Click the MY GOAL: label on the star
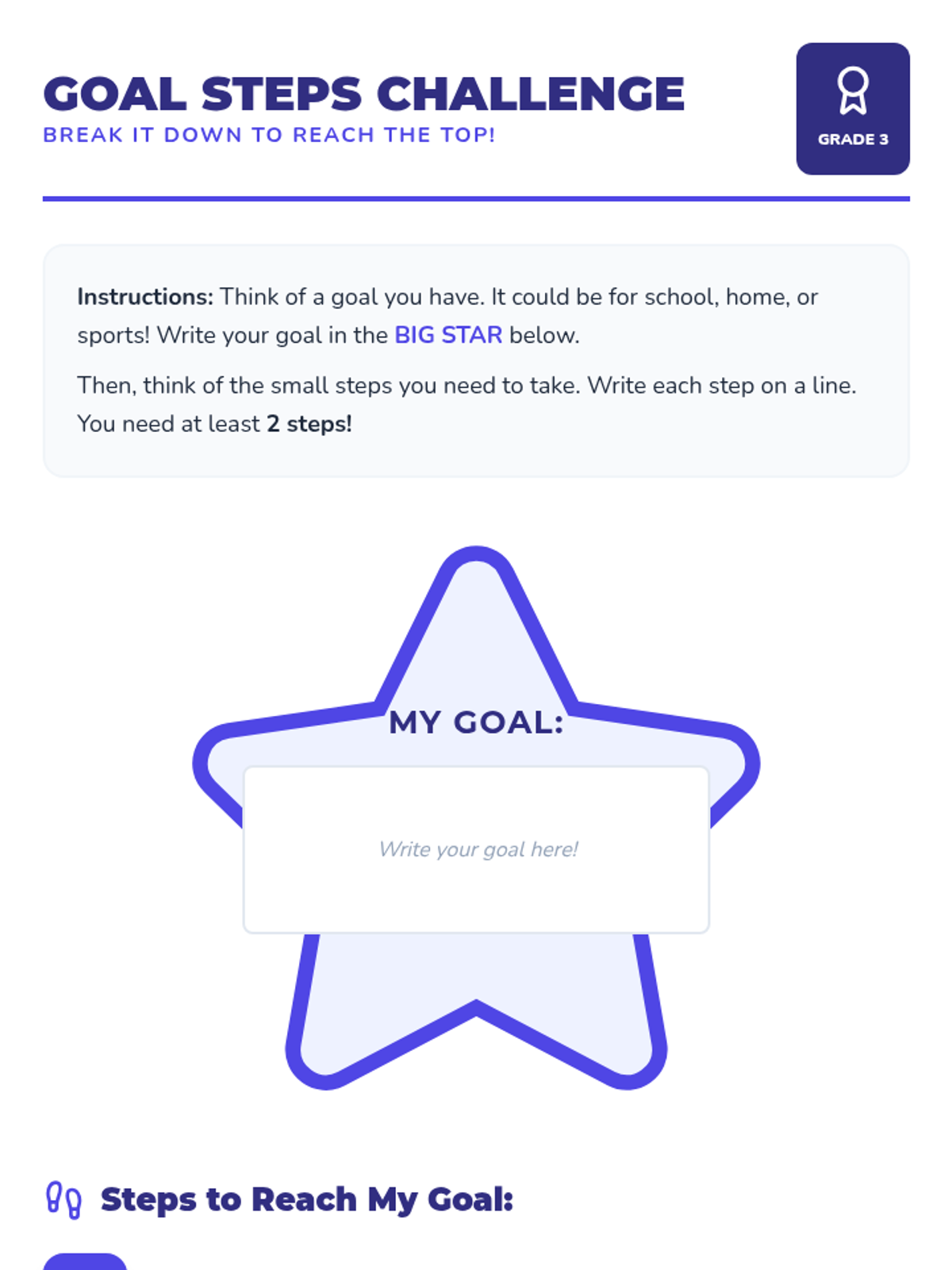 click(x=476, y=722)
